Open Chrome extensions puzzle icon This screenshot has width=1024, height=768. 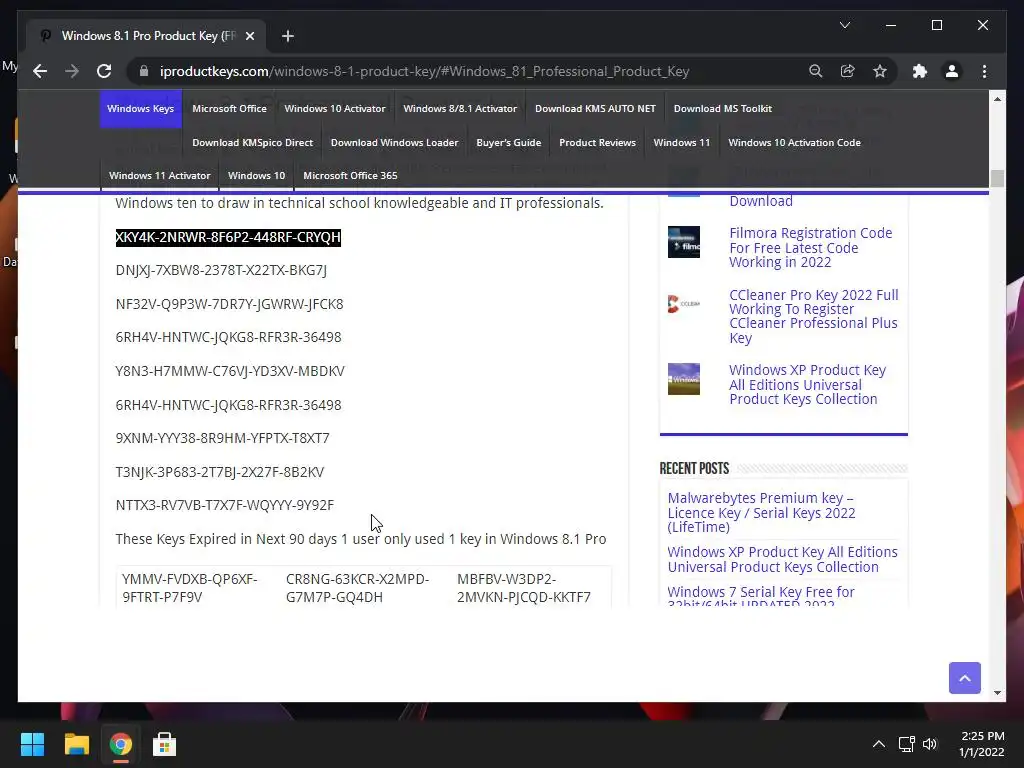[920, 71]
